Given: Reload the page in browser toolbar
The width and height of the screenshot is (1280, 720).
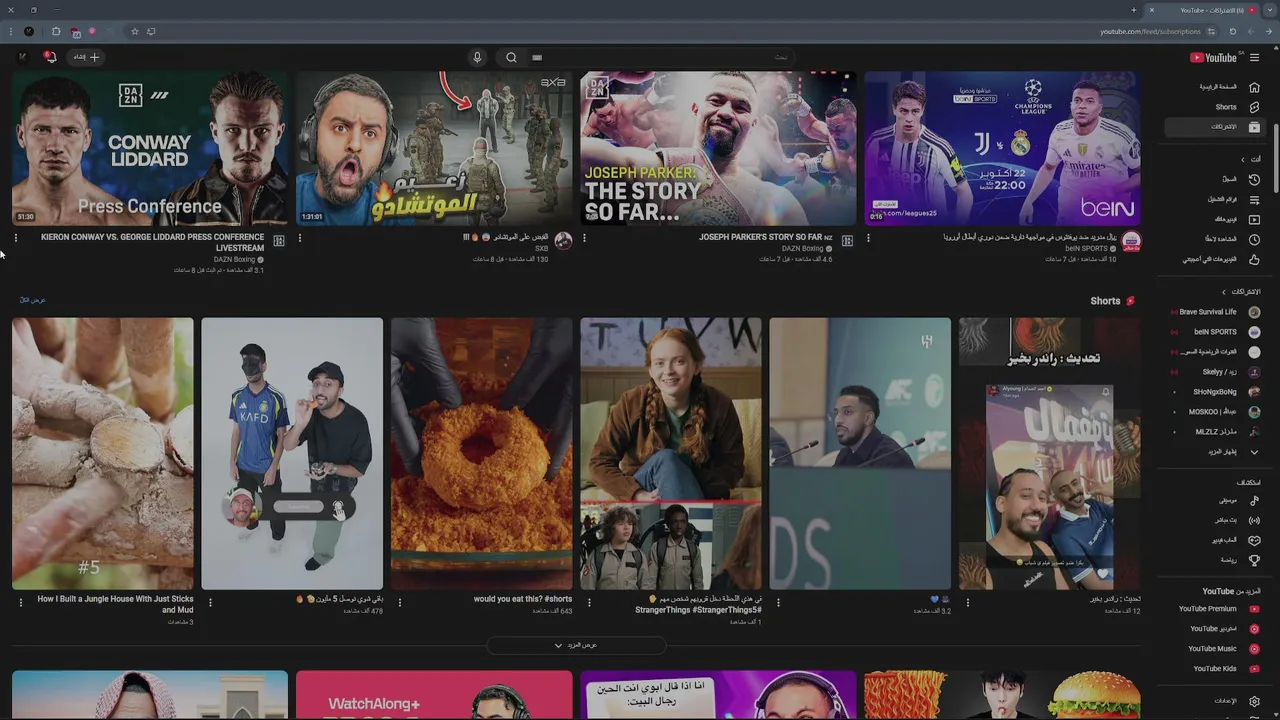Looking at the screenshot, I should (1232, 31).
